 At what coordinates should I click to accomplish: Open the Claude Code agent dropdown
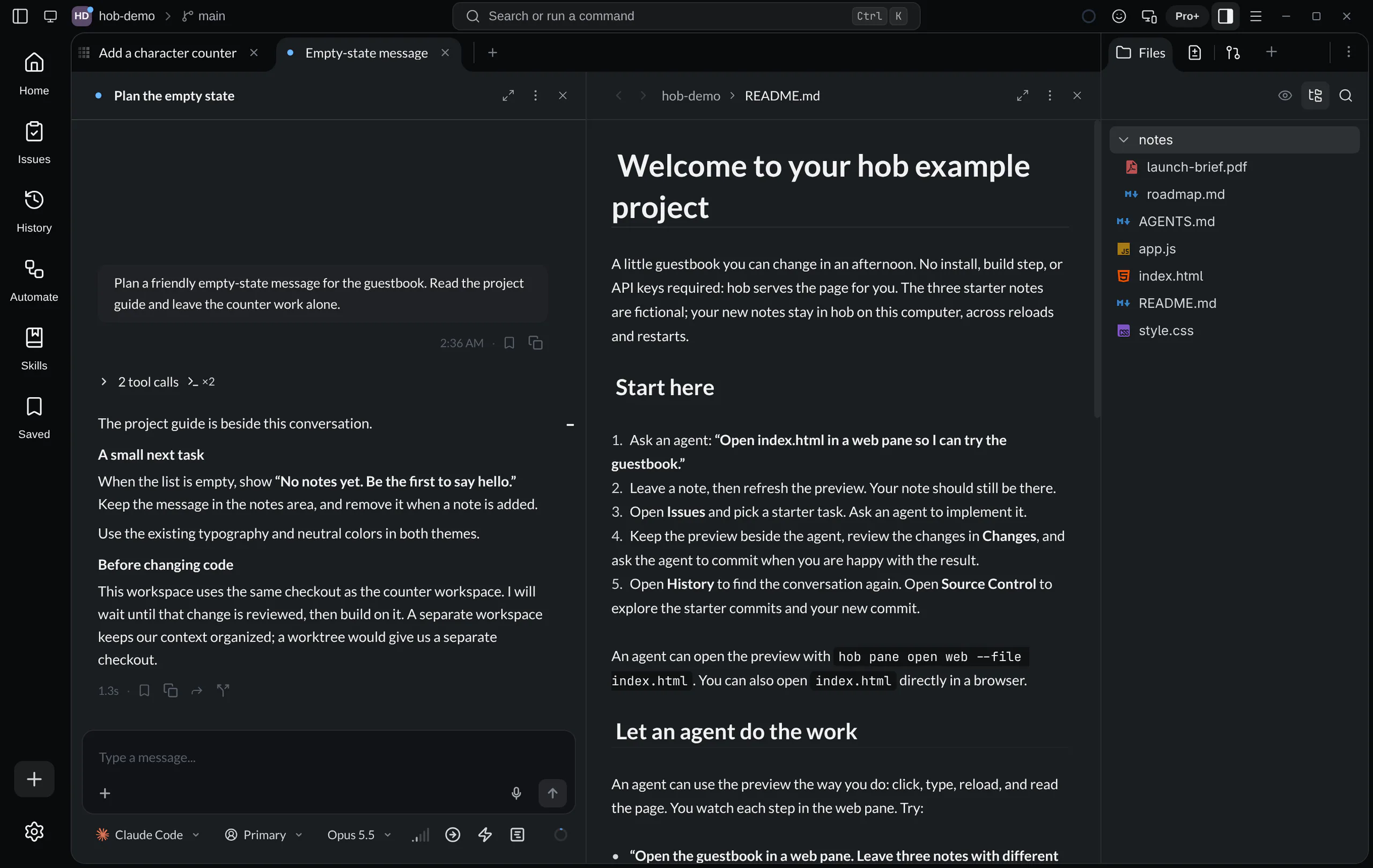click(148, 834)
